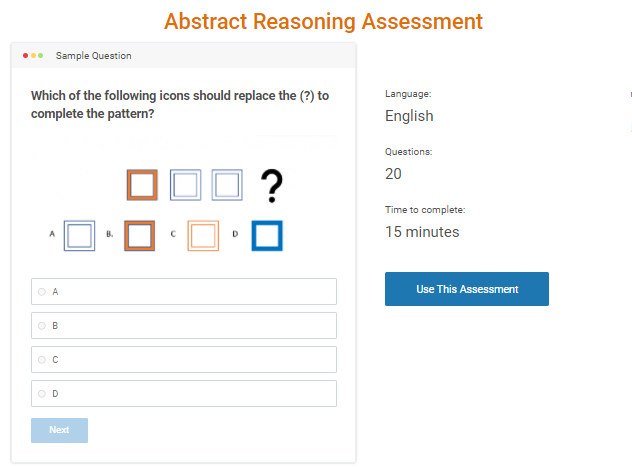Click the red dot in the window header
The height and width of the screenshot is (468, 632).
pyautogui.click(x=25, y=55)
